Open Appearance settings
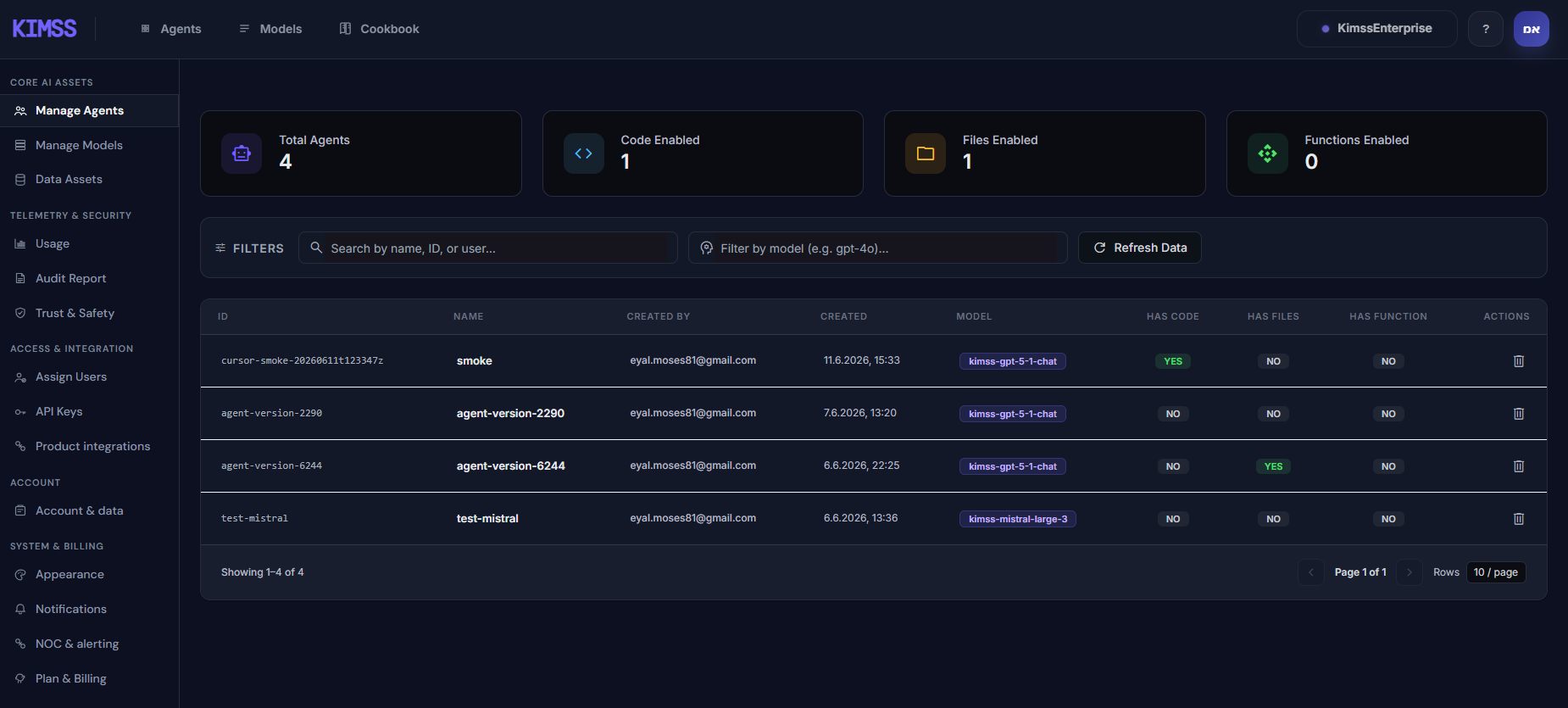Image resolution: width=1568 pixels, height=708 pixels. pos(89,574)
